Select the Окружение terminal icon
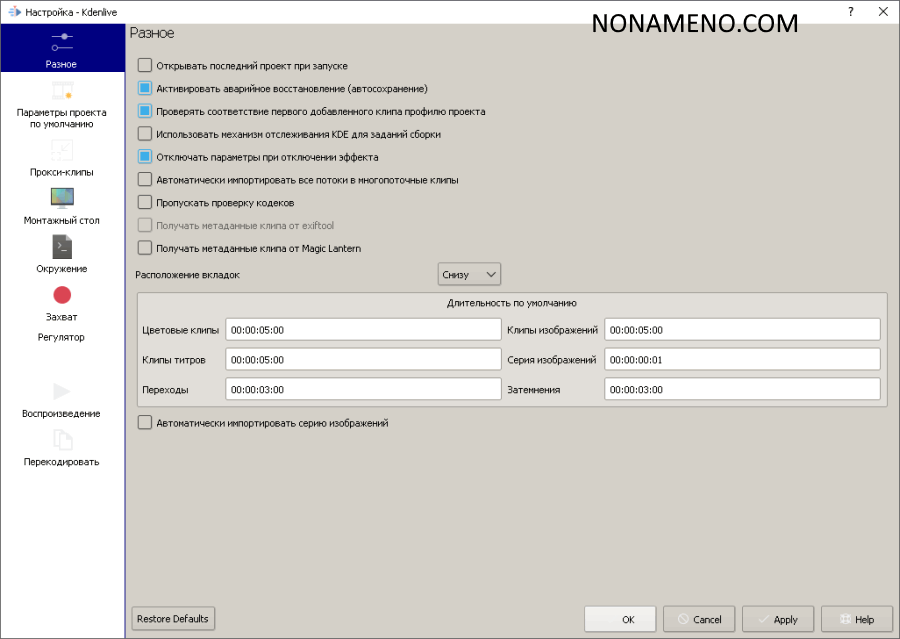This screenshot has height=639, width=900. [x=62, y=246]
